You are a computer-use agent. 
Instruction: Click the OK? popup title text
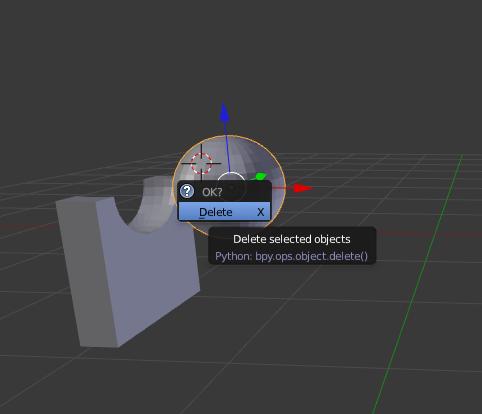pos(212,192)
